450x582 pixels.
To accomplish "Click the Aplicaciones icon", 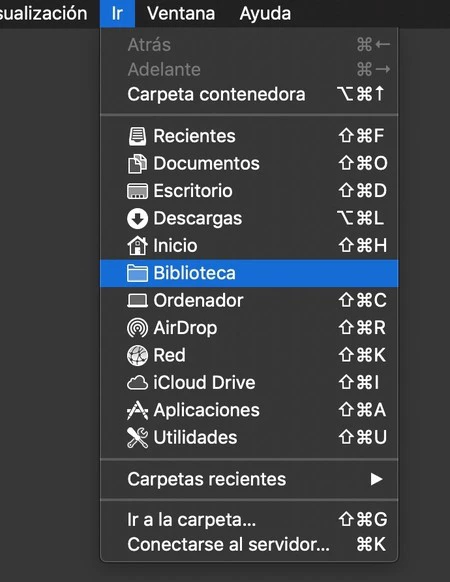I will click(137, 410).
